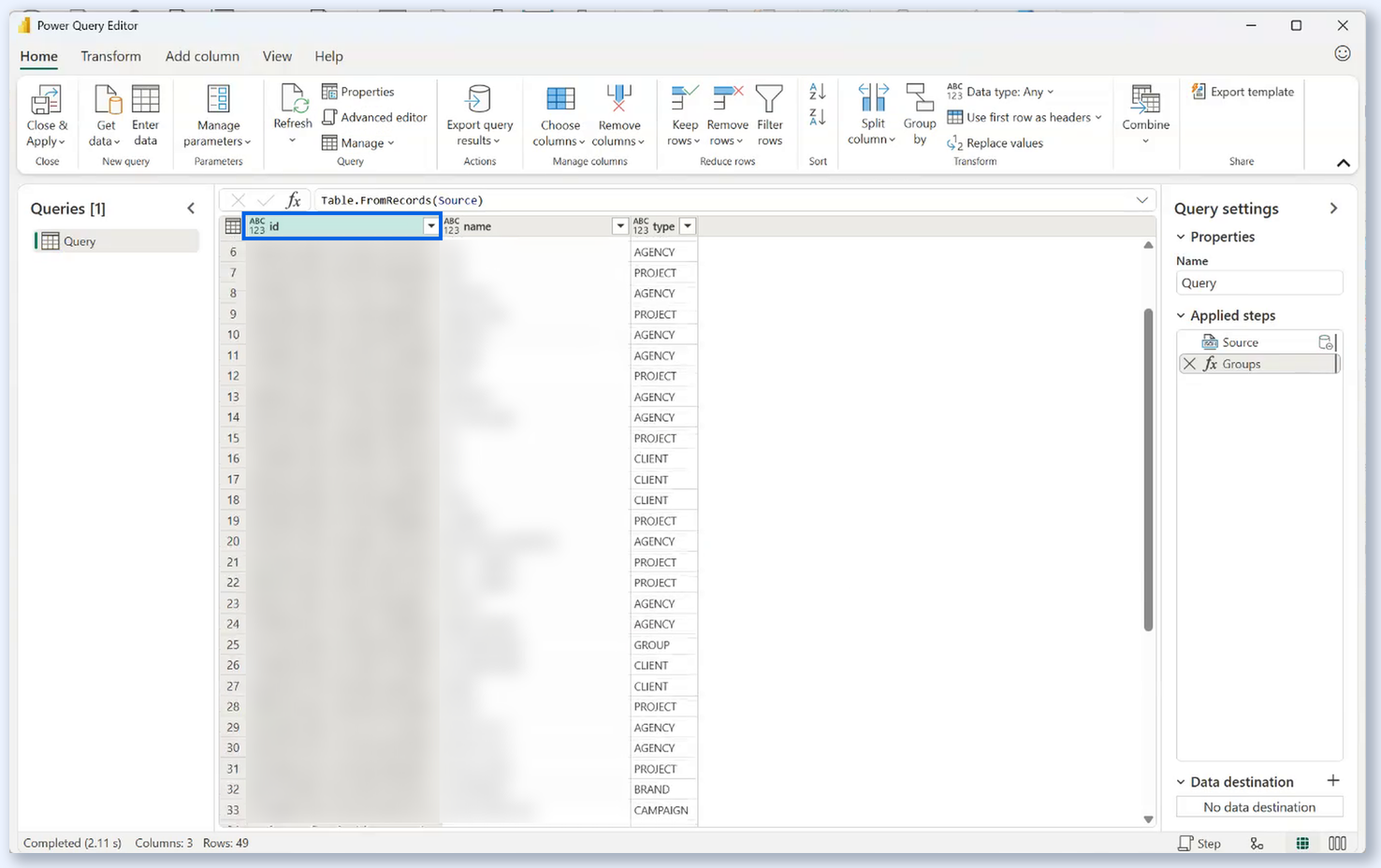Click the Split column icon
This screenshot has height=868, width=1381.
pyautogui.click(x=873, y=97)
